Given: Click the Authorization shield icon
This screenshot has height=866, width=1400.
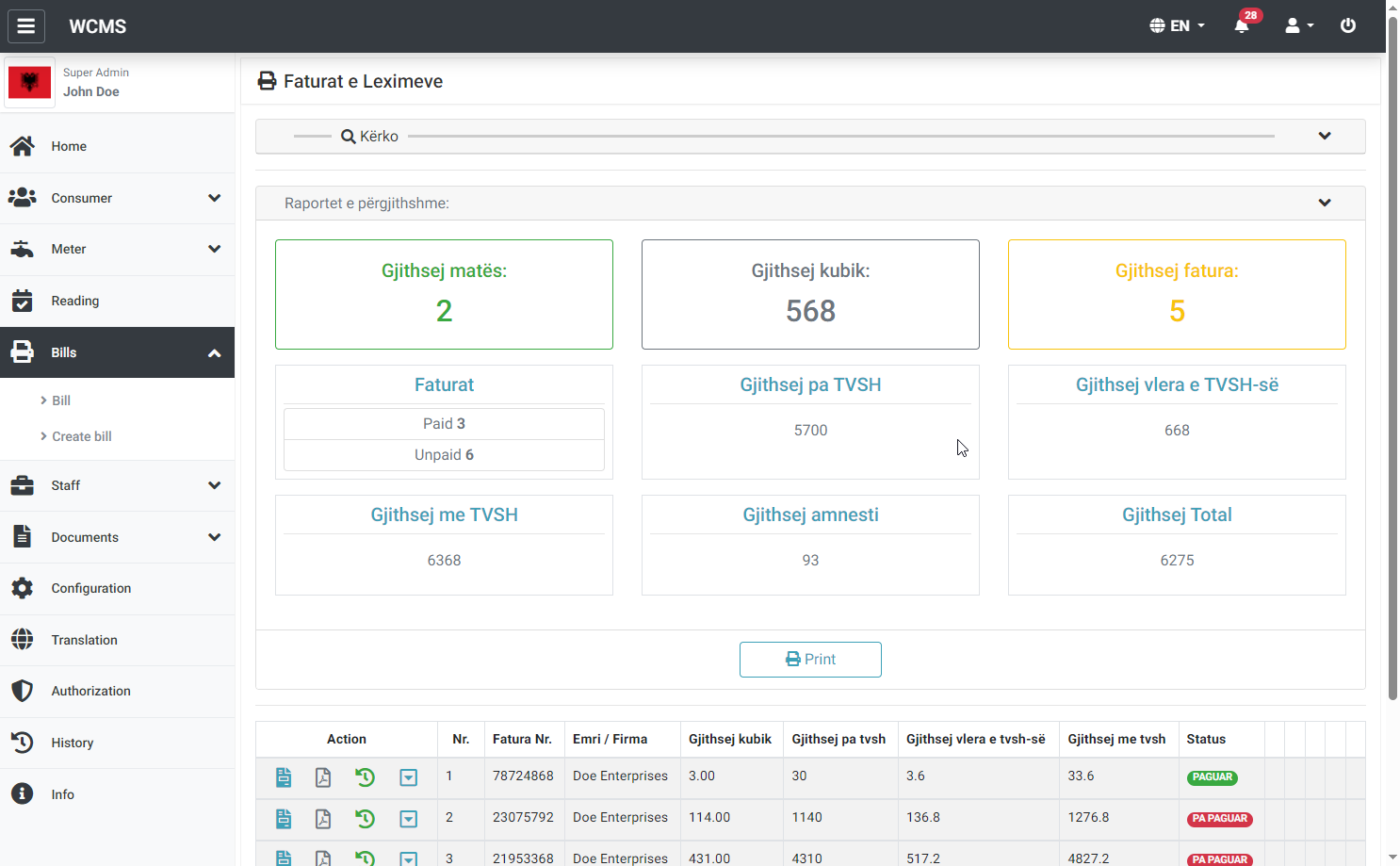Looking at the screenshot, I should [22, 691].
